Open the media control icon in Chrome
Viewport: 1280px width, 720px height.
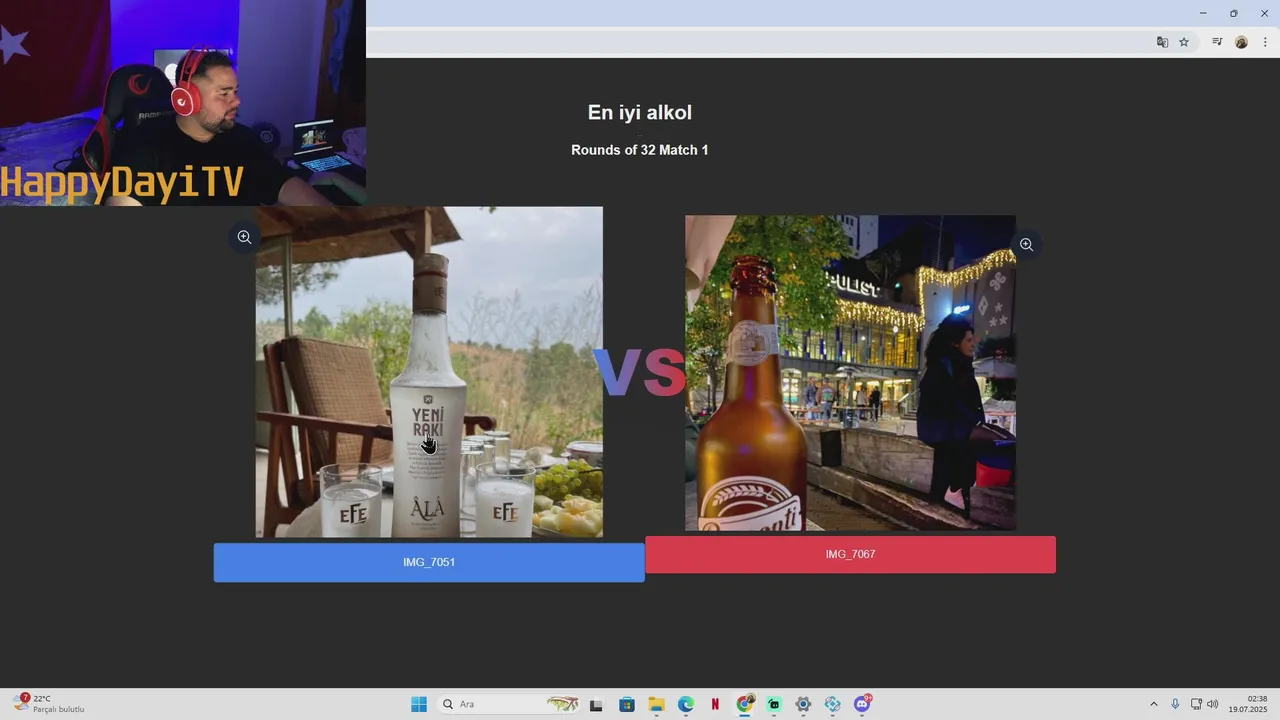click(x=1217, y=42)
